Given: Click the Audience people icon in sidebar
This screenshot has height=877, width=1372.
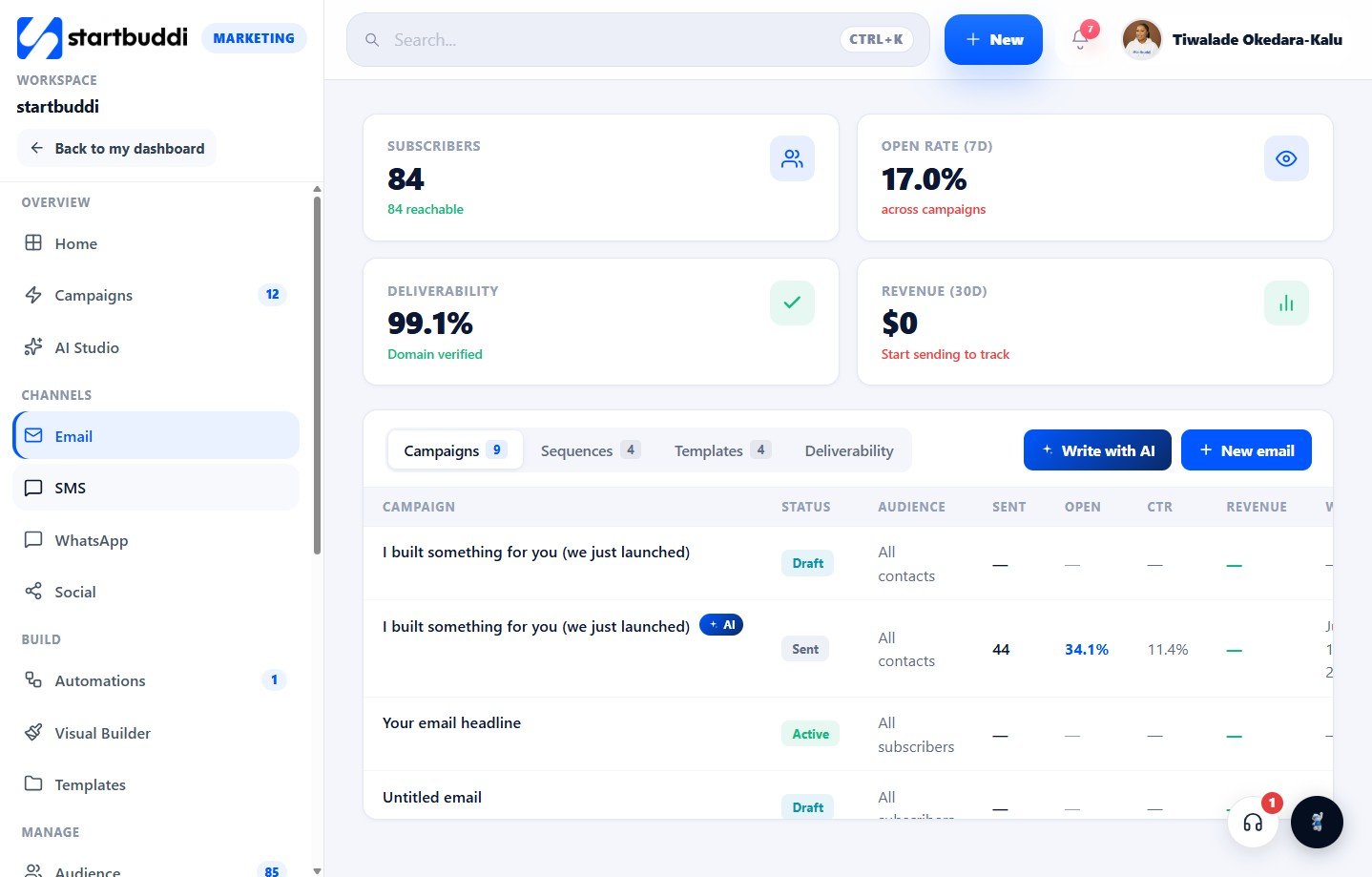Looking at the screenshot, I should tap(33, 870).
